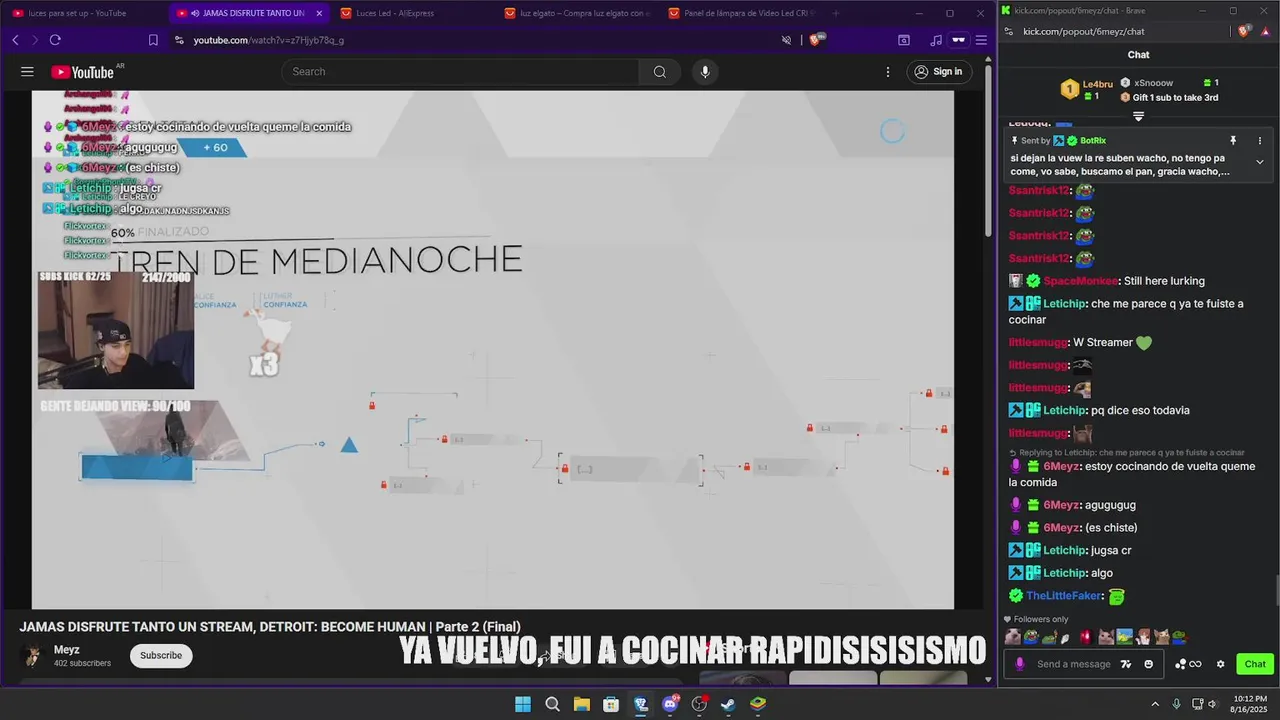Open the Windows Start menu
This screenshot has height=720, width=1280.
click(x=523, y=704)
